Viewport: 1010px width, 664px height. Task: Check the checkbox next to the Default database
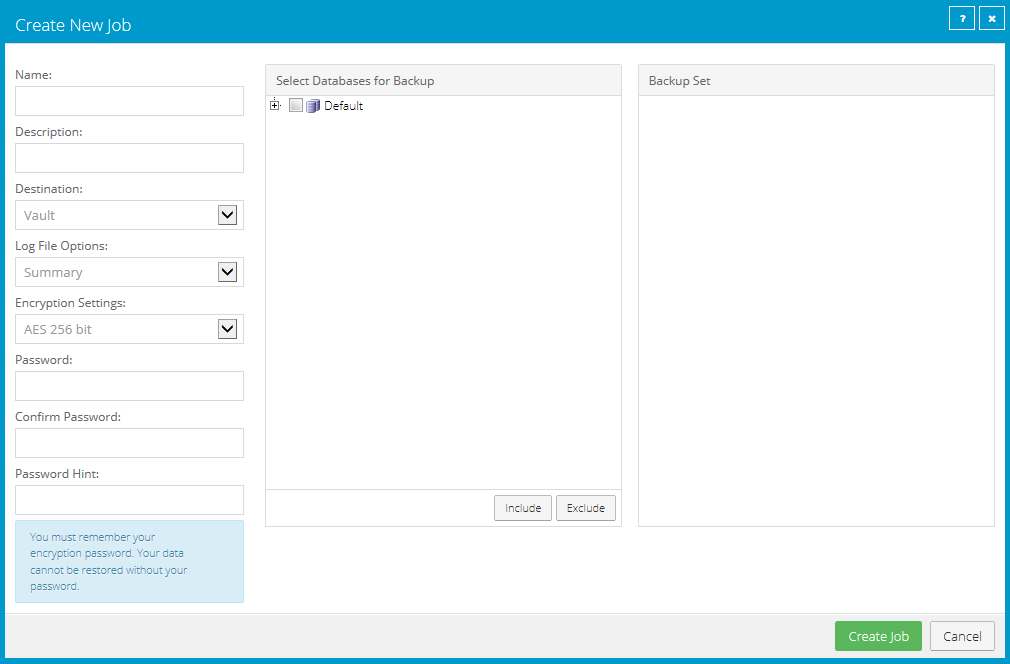295,105
